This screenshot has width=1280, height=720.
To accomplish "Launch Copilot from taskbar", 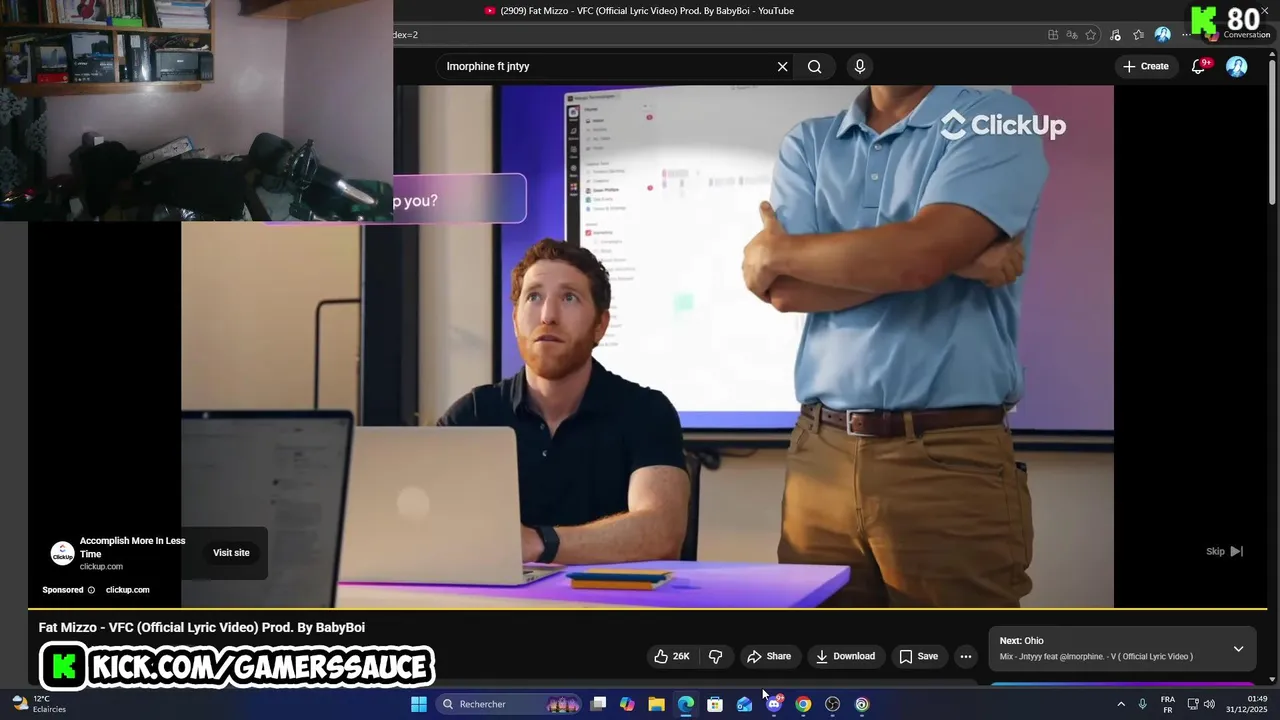I will click(x=627, y=704).
